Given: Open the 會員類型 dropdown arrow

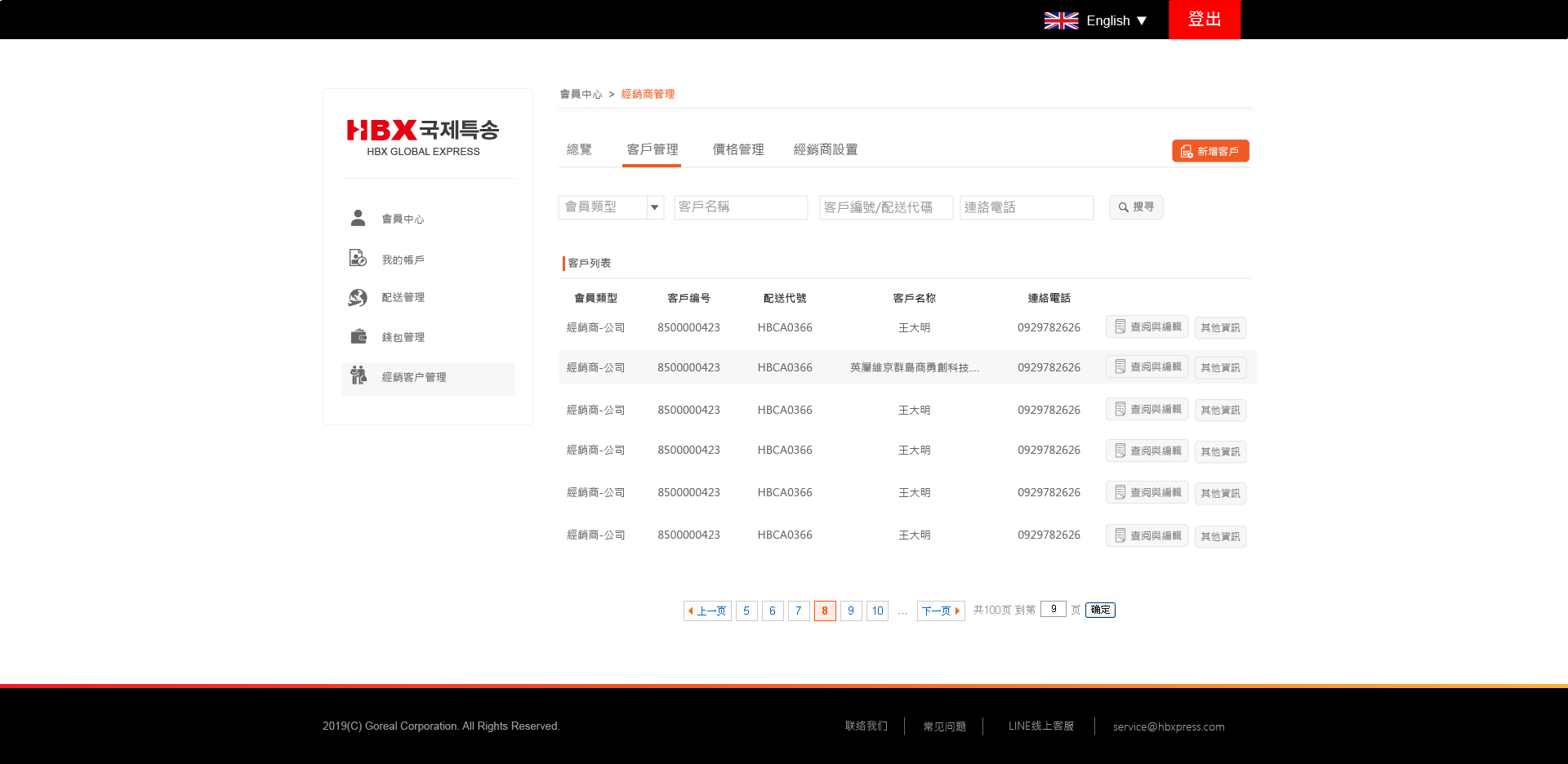Looking at the screenshot, I should pos(654,207).
